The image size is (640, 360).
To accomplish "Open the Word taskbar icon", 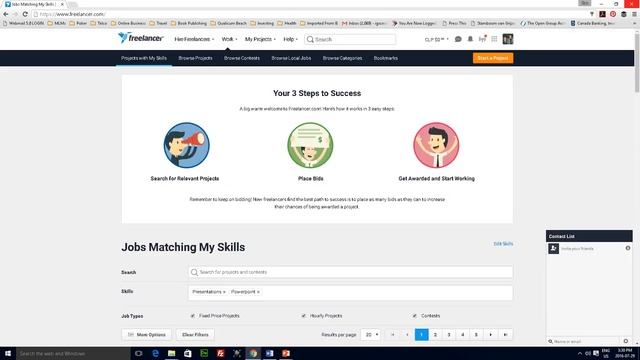I will (x=269, y=353).
